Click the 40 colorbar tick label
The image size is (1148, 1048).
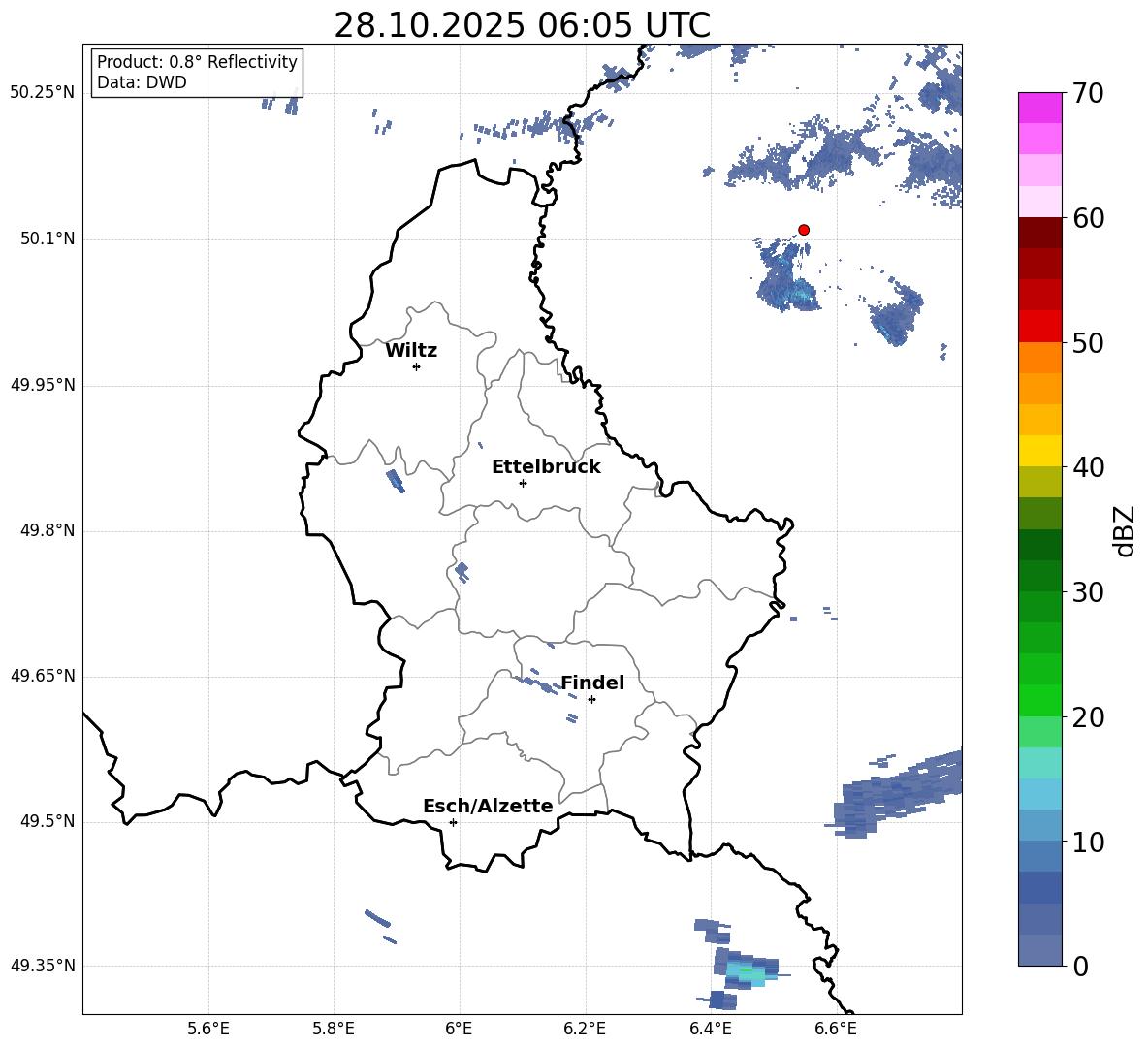tap(1088, 467)
